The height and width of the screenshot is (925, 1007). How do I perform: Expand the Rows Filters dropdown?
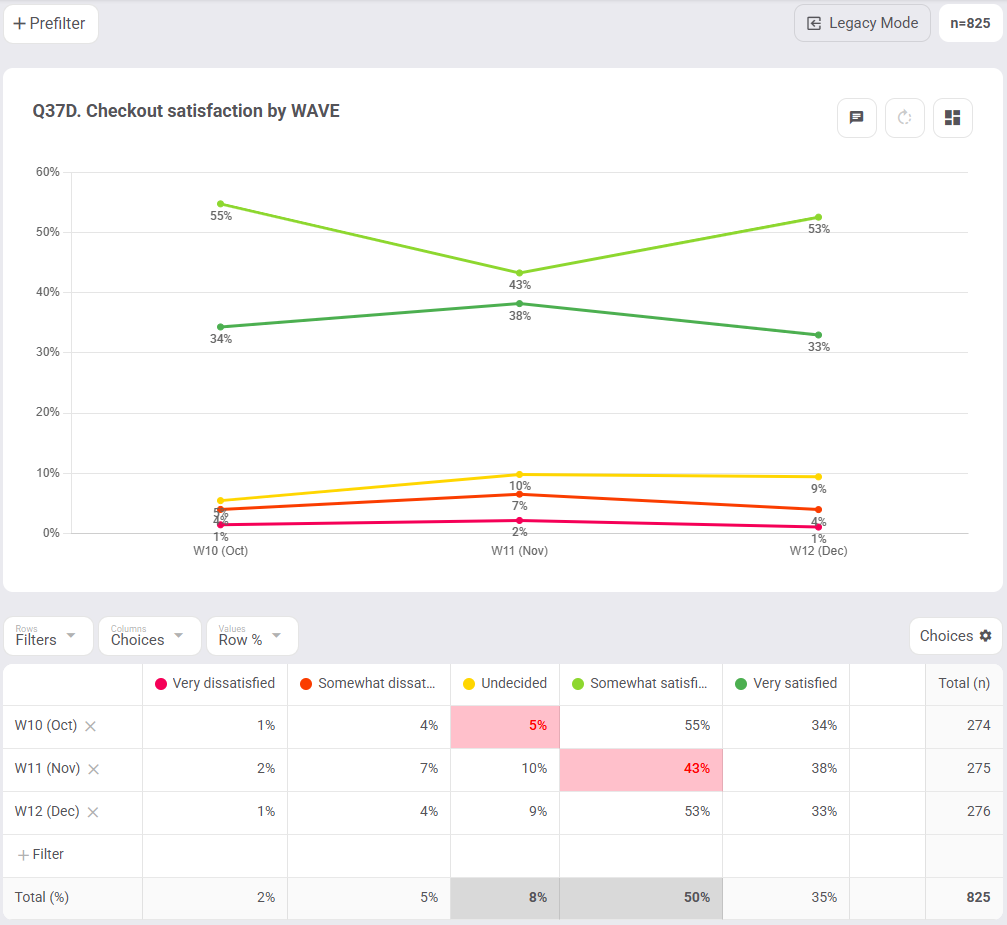click(x=48, y=636)
